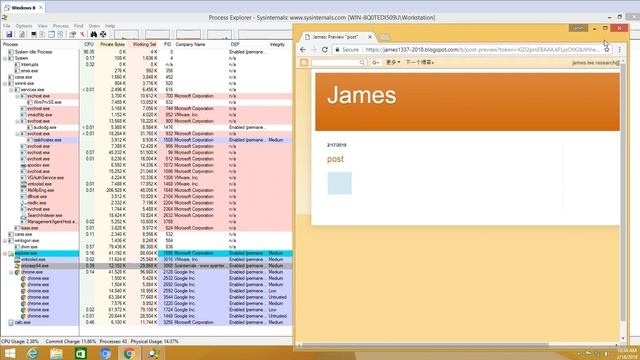
Task: Sort by the Integrity column header
Action: (277, 44)
